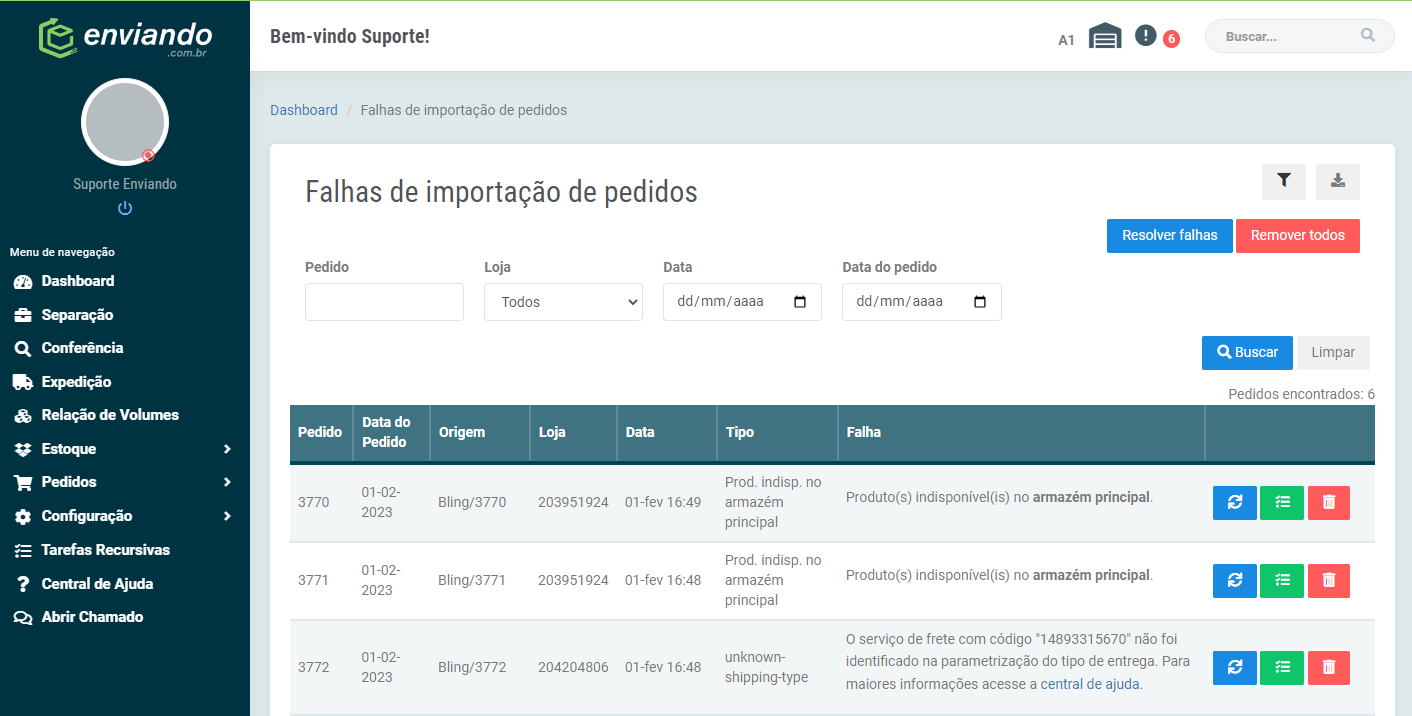Delete the failure for order 3770
This screenshot has height=716, width=1412.
coord(1328,503)
